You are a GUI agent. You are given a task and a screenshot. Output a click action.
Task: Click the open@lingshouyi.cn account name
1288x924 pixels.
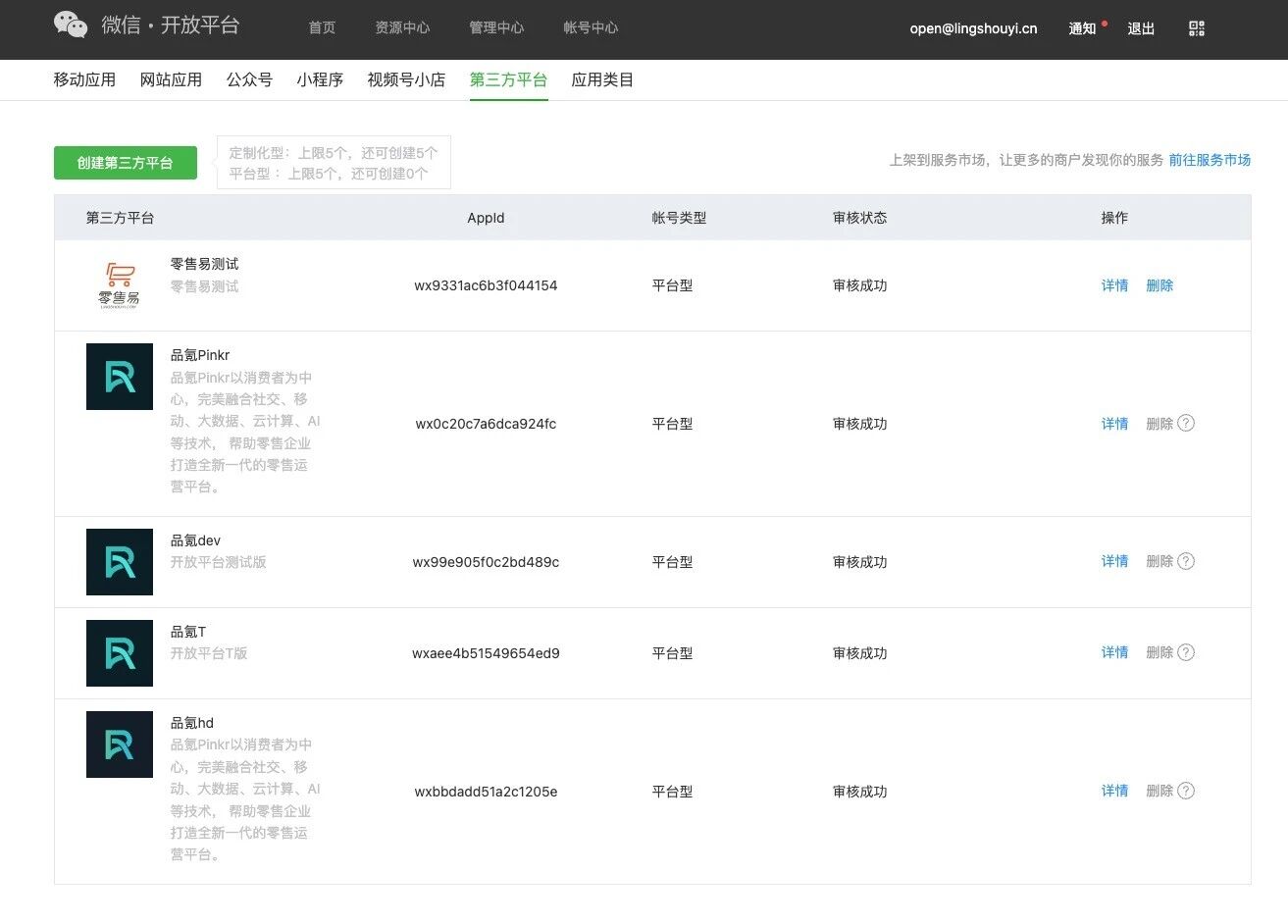click(973, 28)
